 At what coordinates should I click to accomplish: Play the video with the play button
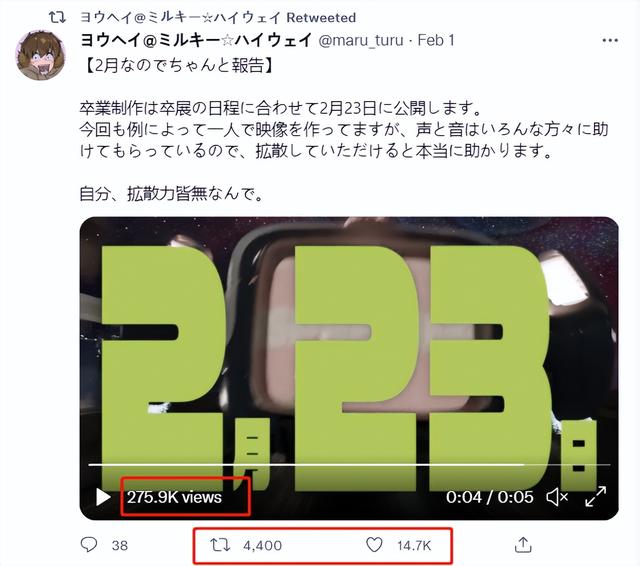[x=103, y=497]
